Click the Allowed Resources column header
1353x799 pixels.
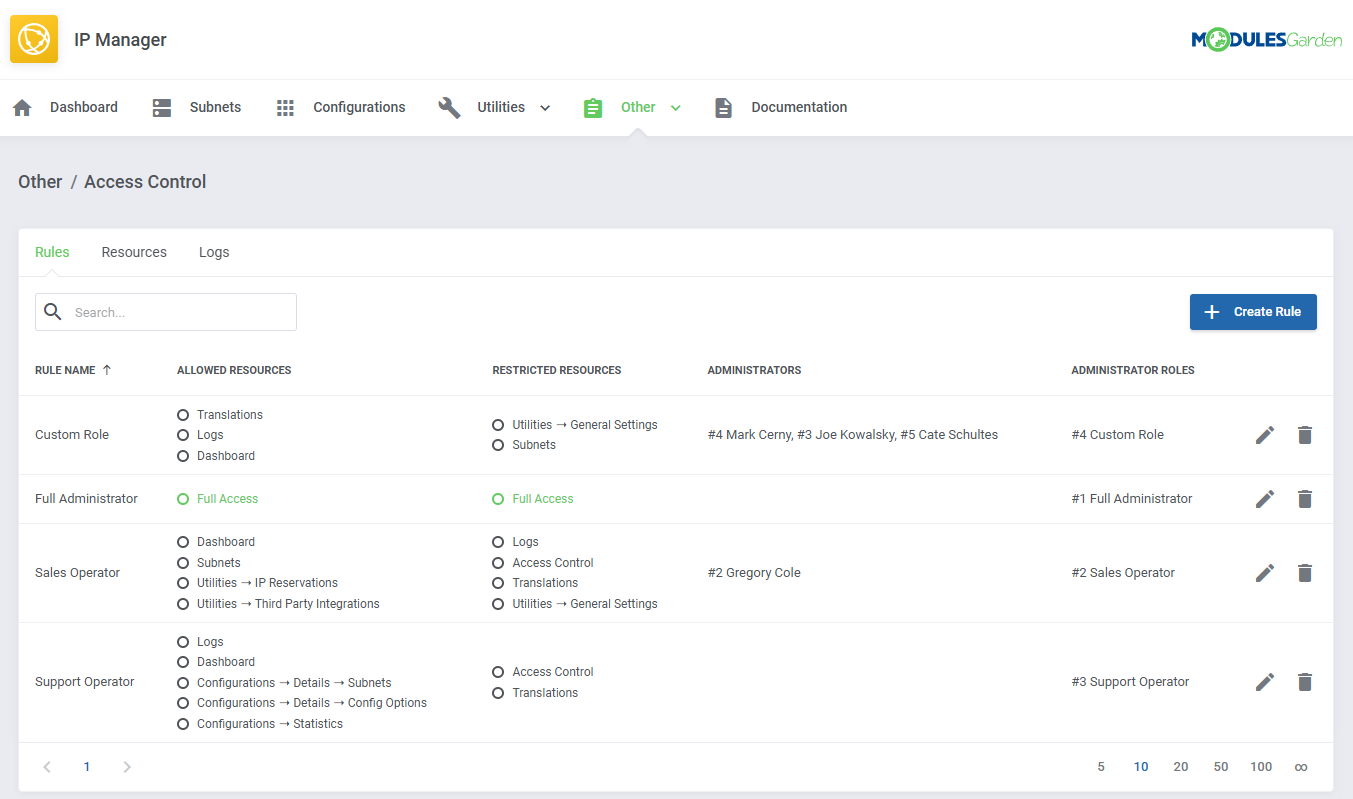tap(234, 370)
